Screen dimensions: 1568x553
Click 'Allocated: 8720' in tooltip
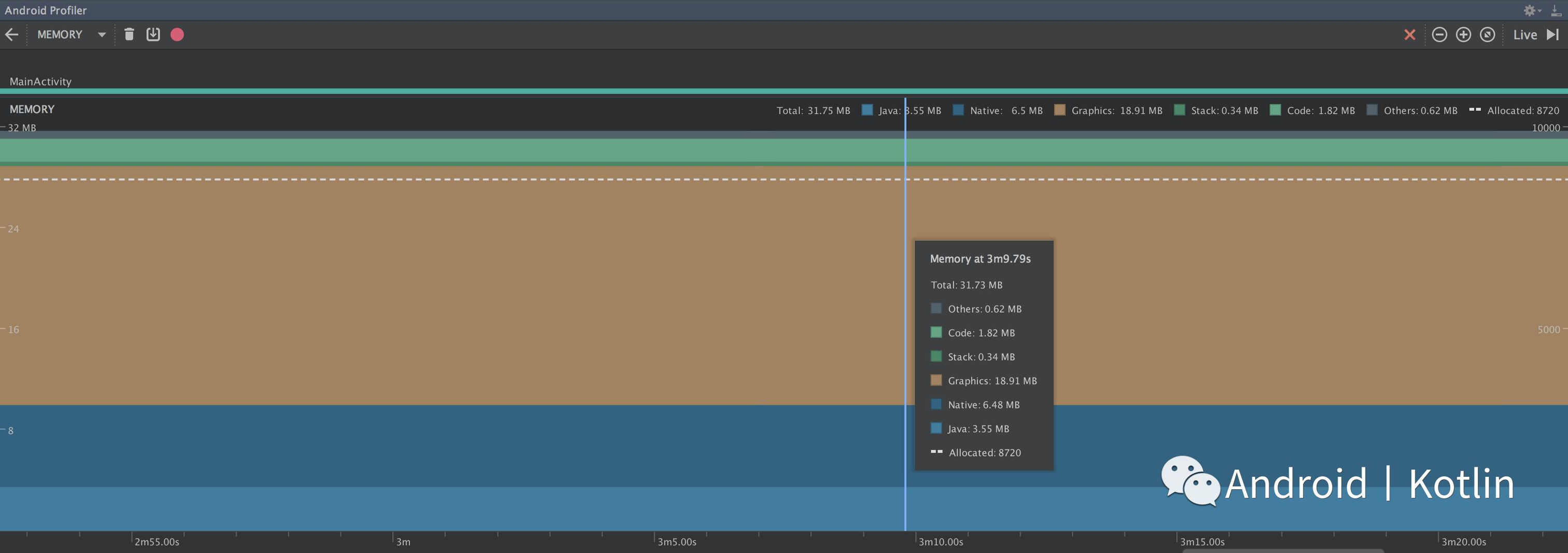(985, 452)
